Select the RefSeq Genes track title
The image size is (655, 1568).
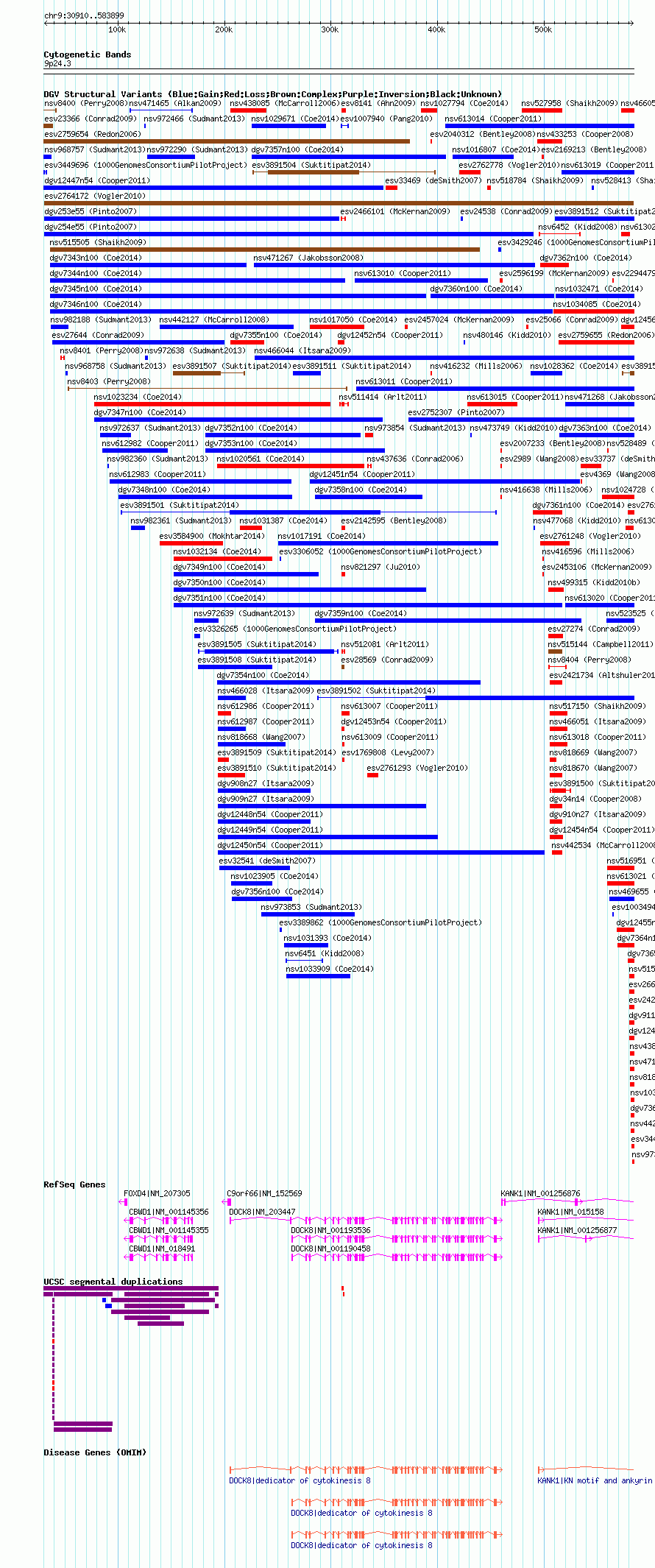74,1184
